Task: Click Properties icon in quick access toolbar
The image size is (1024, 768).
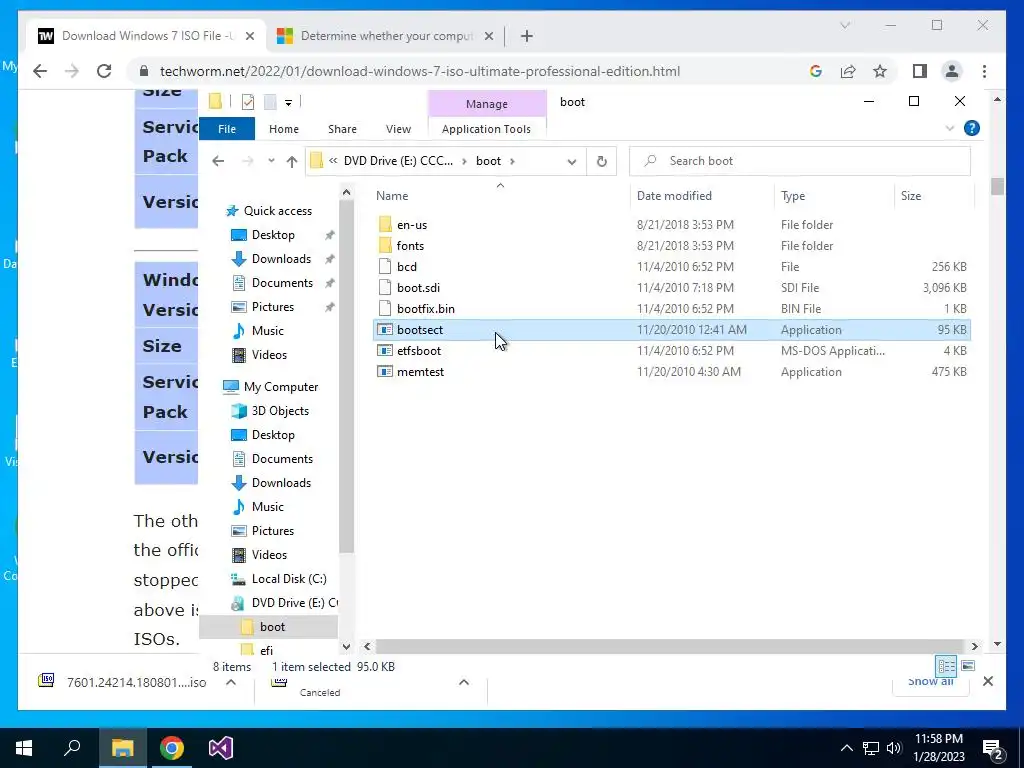Action: [248, 101]
